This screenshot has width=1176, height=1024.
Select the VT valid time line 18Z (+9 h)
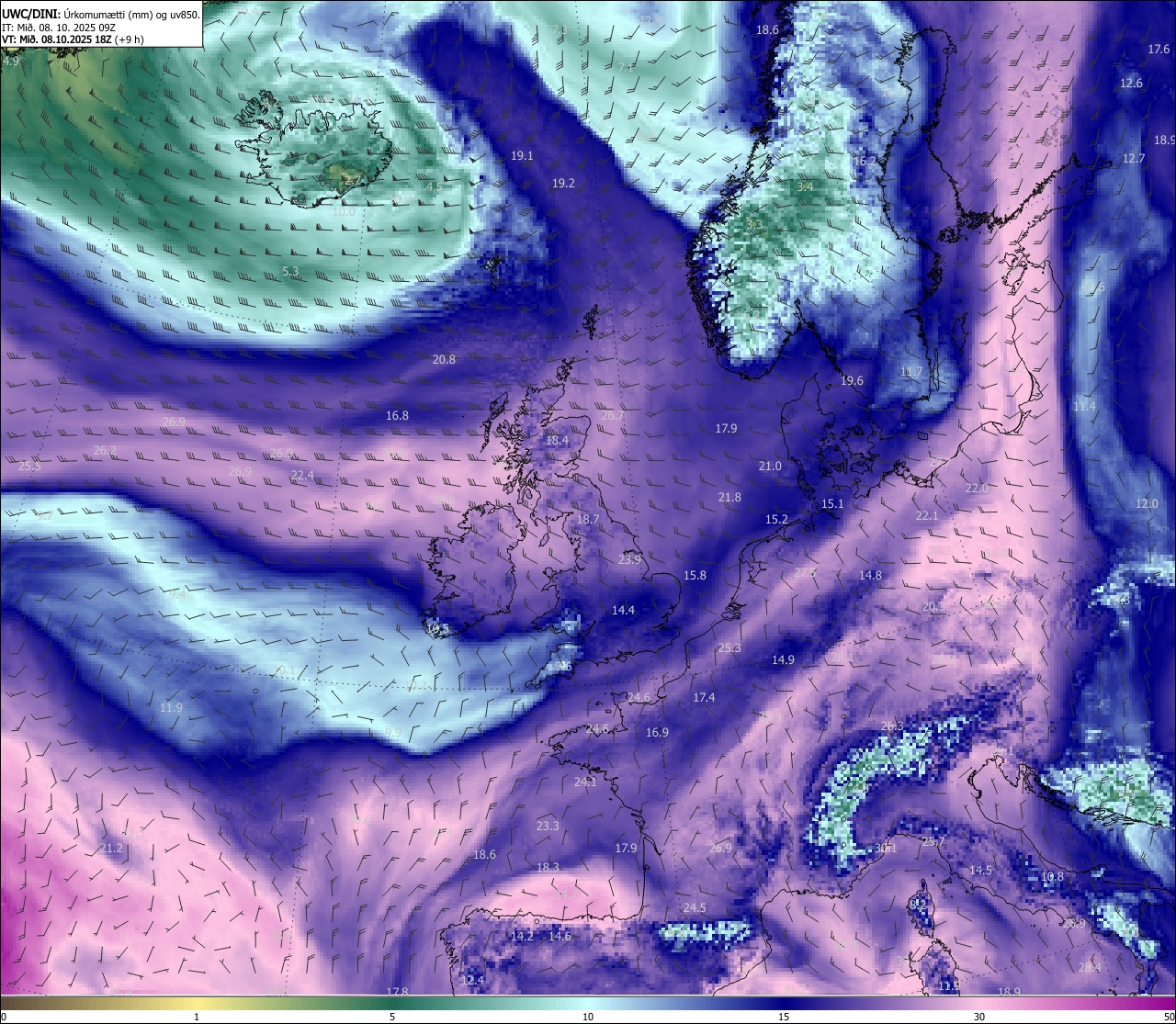tap(73, 39)
